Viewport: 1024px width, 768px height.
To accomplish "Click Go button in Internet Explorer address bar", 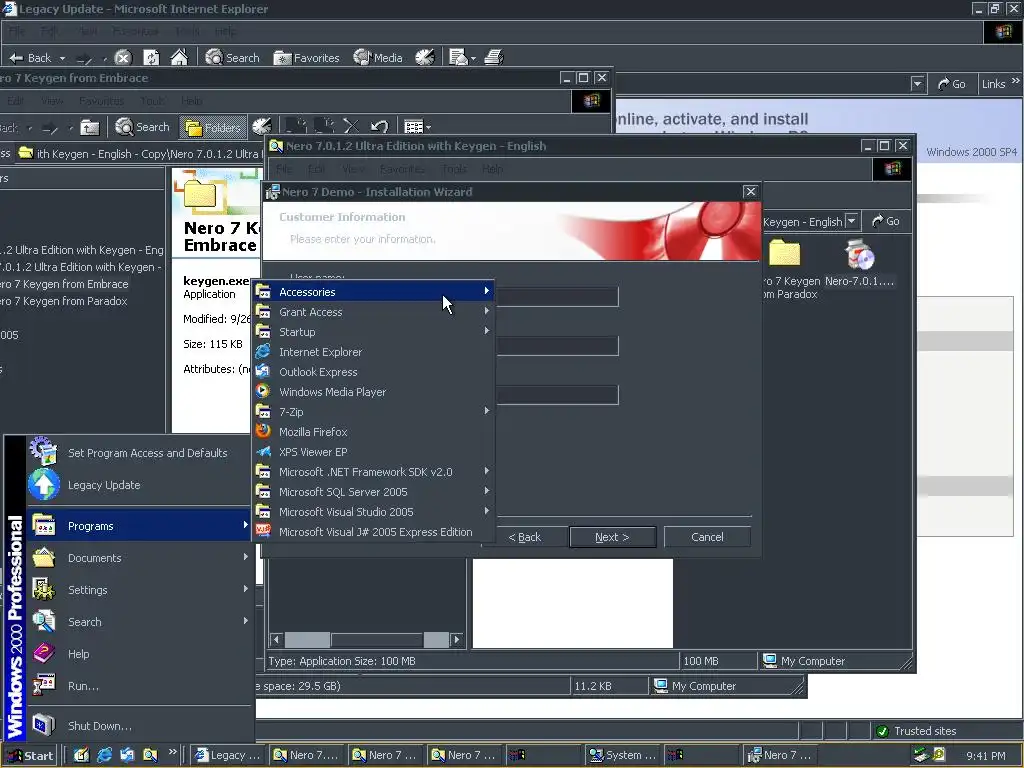I will tap(951, 84).
